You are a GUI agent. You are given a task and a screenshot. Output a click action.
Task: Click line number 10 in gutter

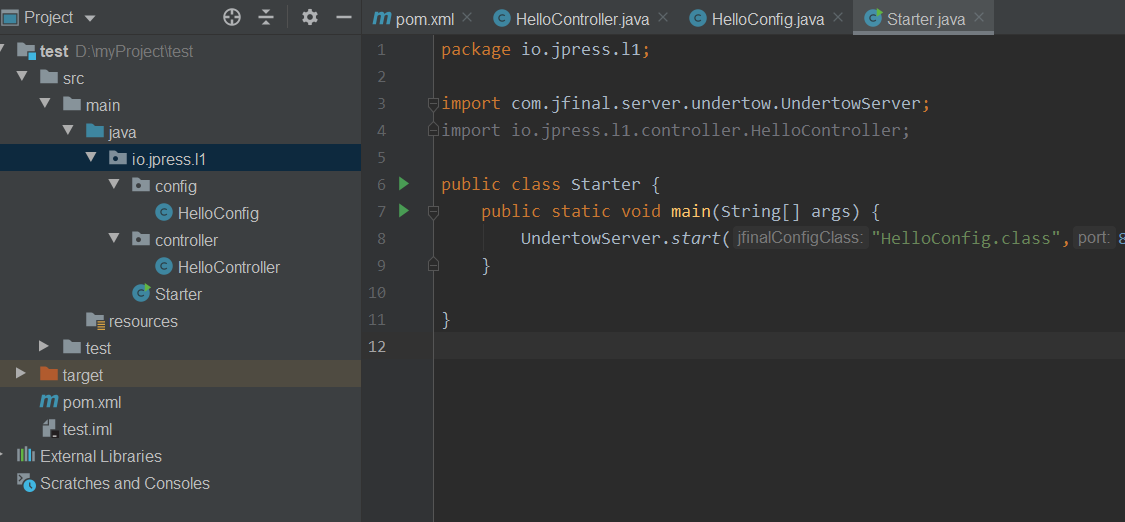[377, 293]
